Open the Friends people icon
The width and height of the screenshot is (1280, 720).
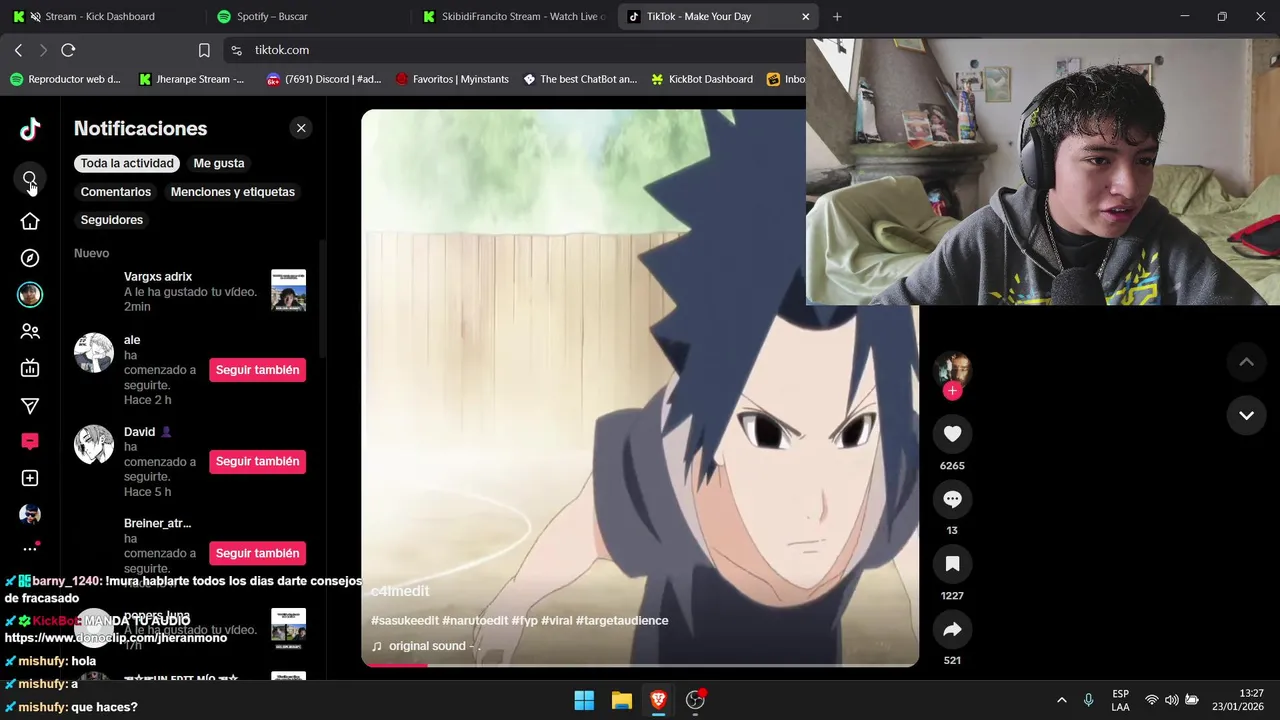coord(30,331)
